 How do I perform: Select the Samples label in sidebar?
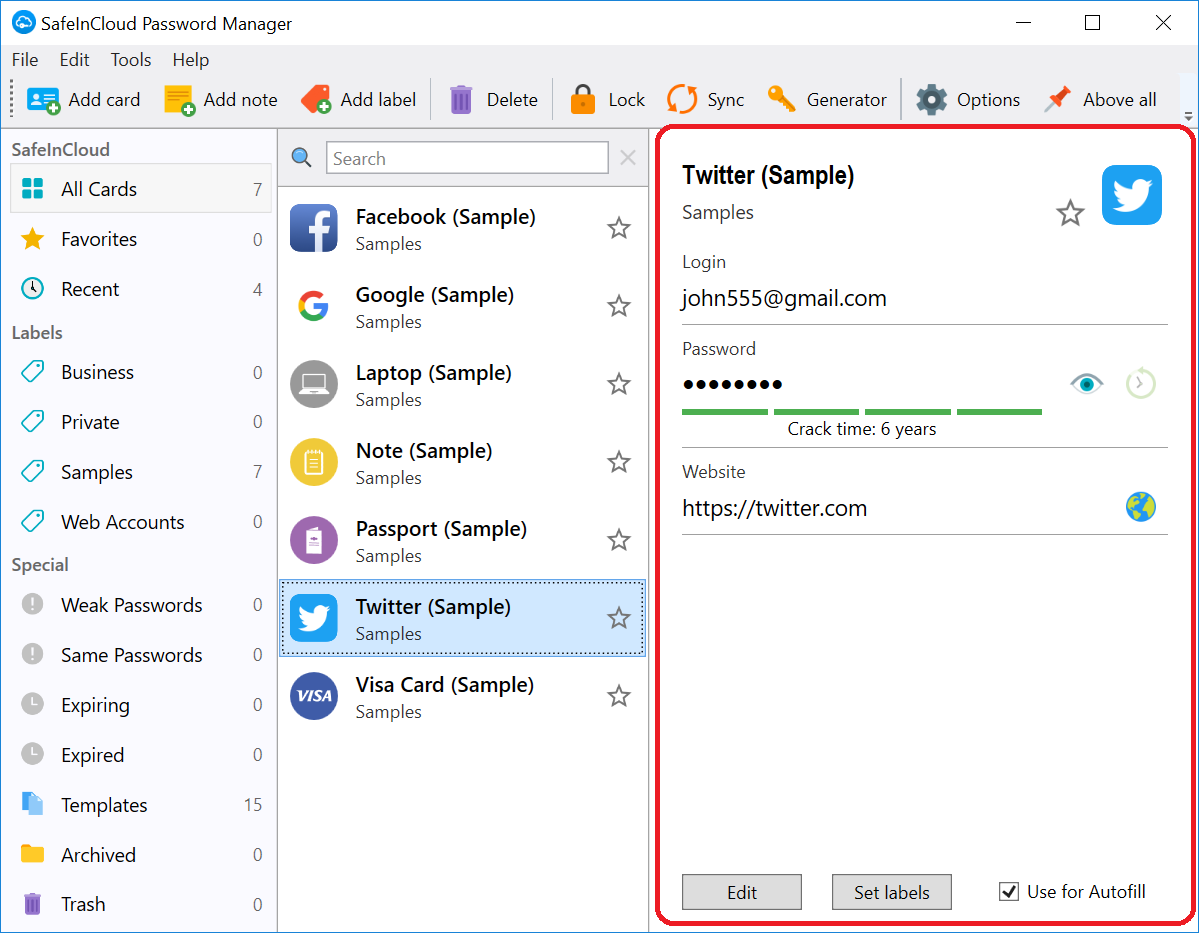[x=141, y=472]
